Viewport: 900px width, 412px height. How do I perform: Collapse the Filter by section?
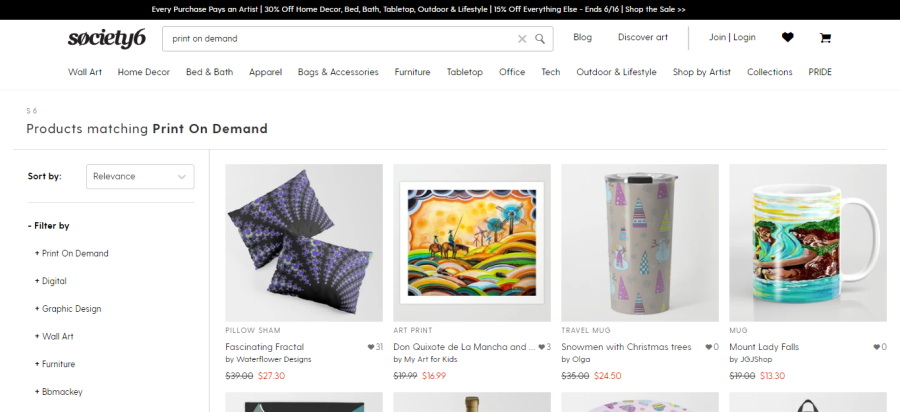coord(49,226)
